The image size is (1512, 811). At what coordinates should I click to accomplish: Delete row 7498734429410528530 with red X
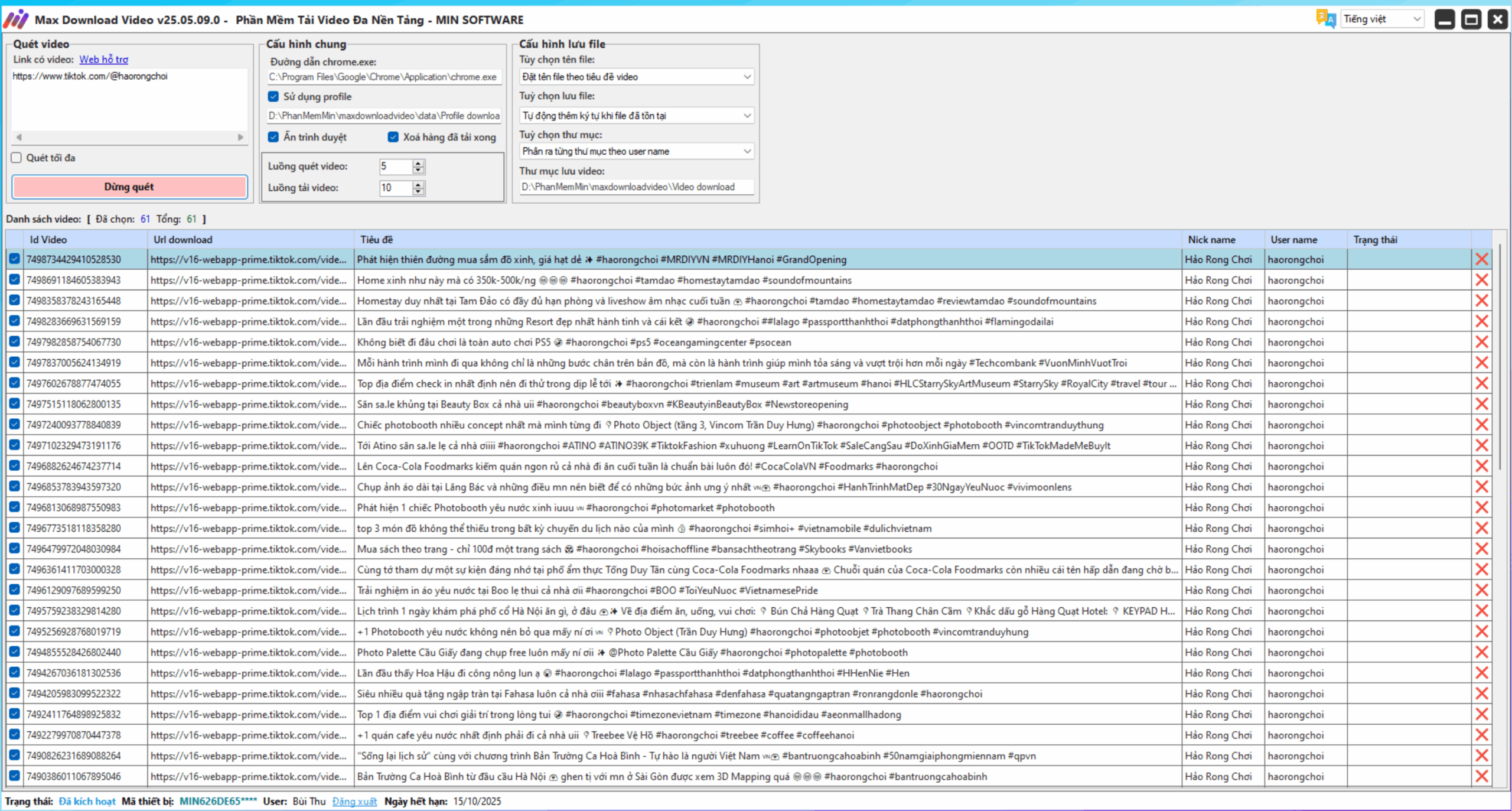point(1481,259)
